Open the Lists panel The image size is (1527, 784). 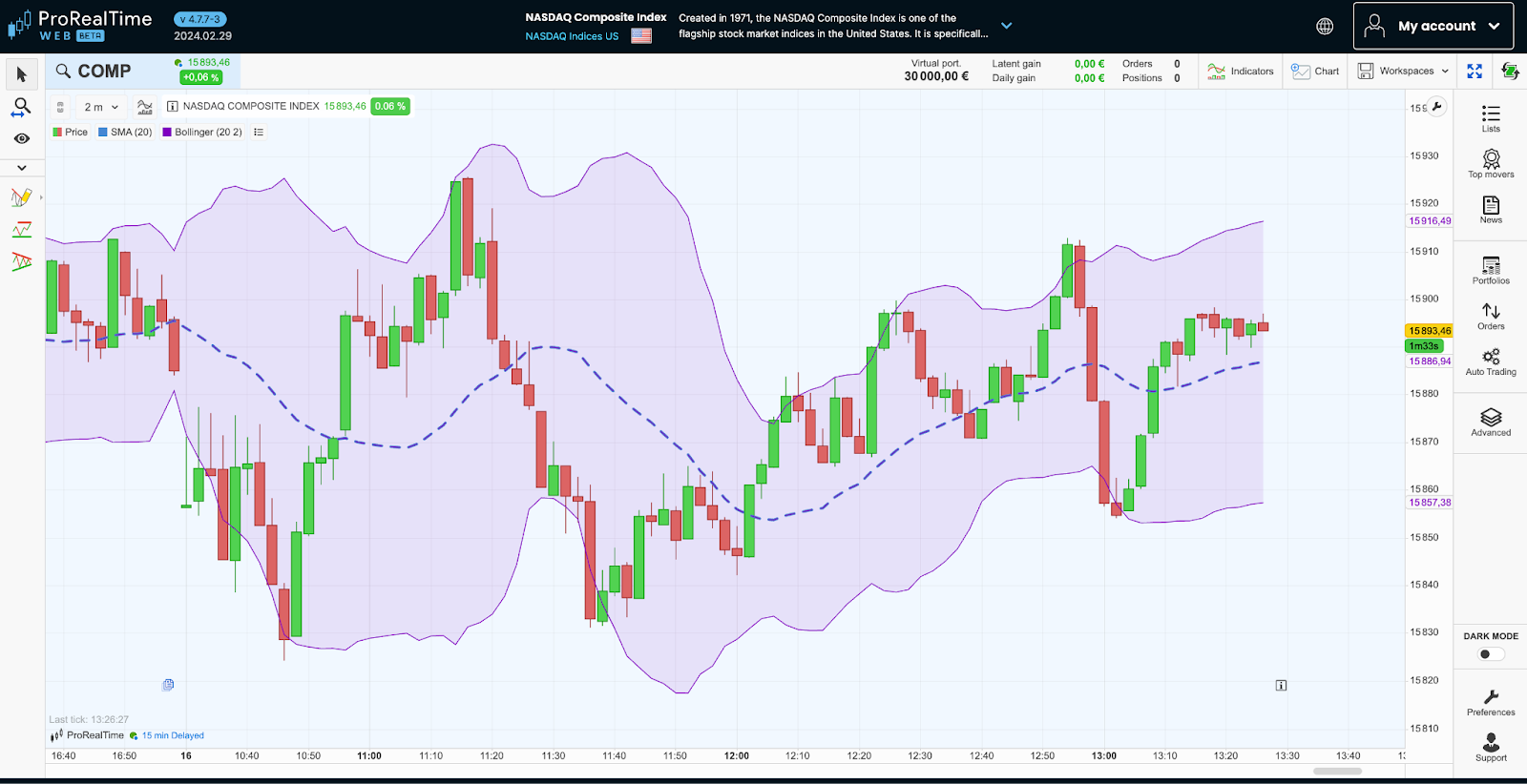pyautogui.click(x=1491, y=118)
